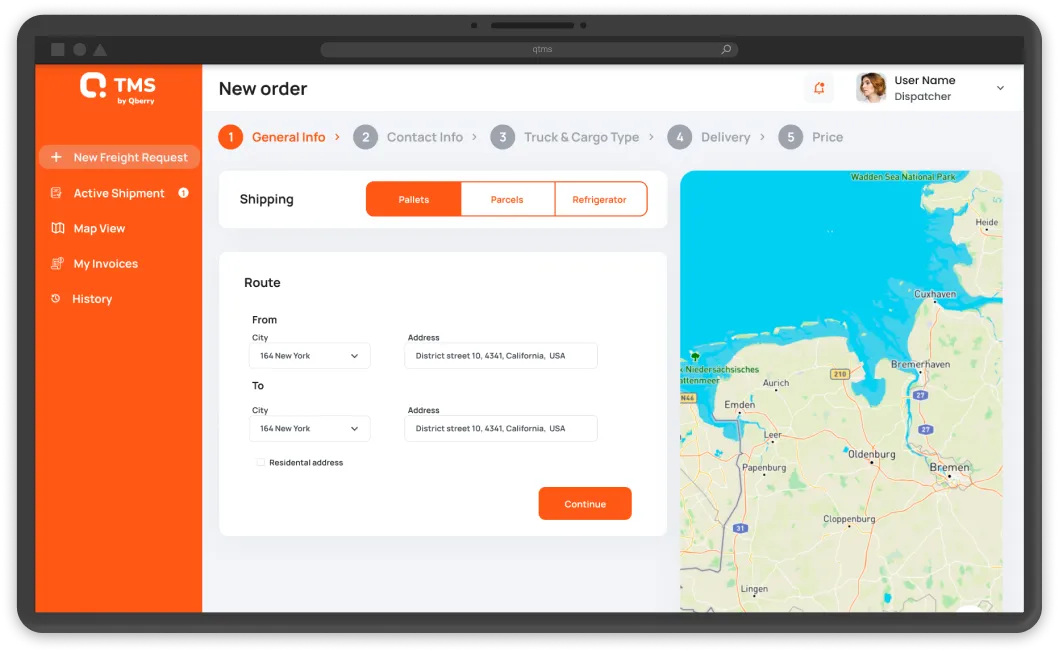
Task: Click the TMS by Qberry logo
Action: [118, 87]
